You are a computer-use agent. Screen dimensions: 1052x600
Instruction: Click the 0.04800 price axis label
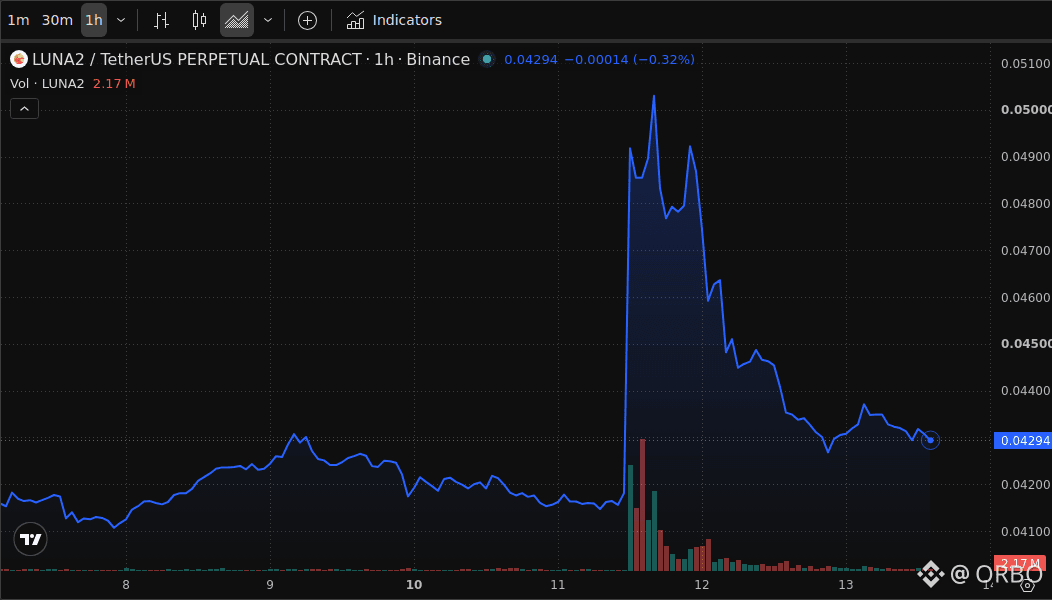(x=1026, y=203)
